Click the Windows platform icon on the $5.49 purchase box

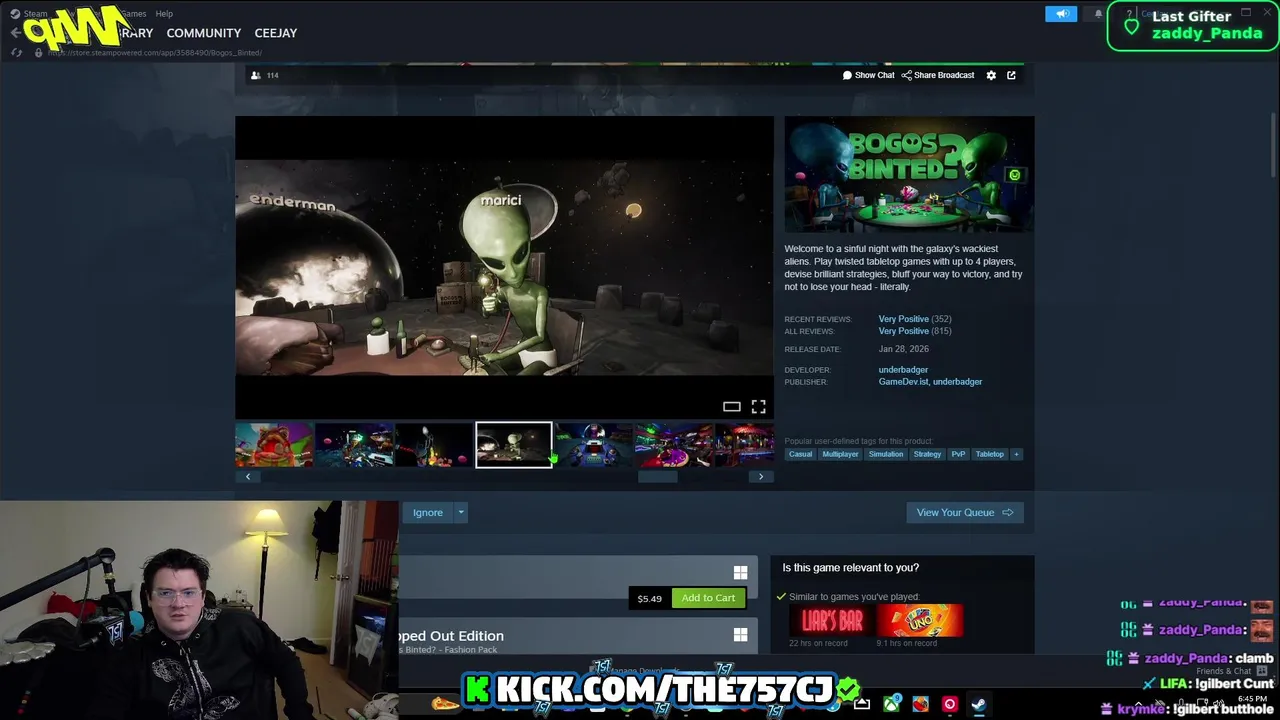[x=740, y=572]
